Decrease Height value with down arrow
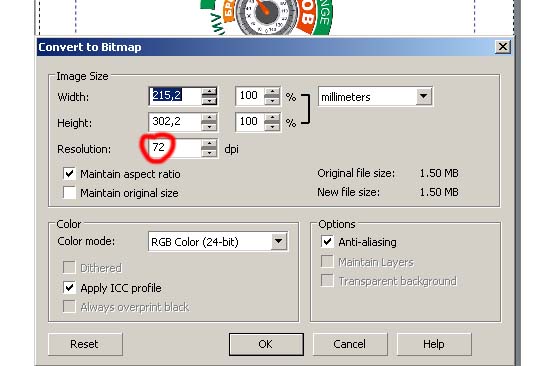Viewport: 533px width, 366px height. click(x=209, y=126)
